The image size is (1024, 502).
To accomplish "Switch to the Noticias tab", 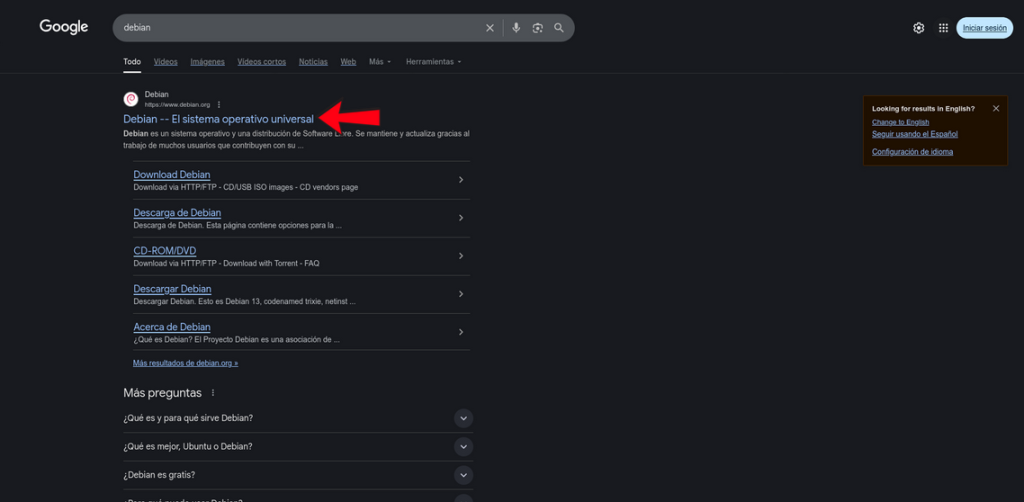I will pos(313,62).
